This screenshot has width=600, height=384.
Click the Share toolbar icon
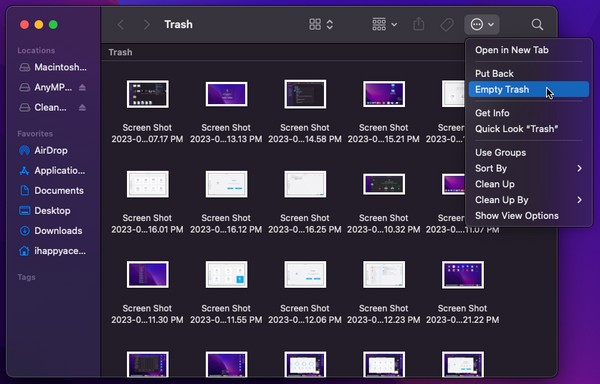[419, 24]
